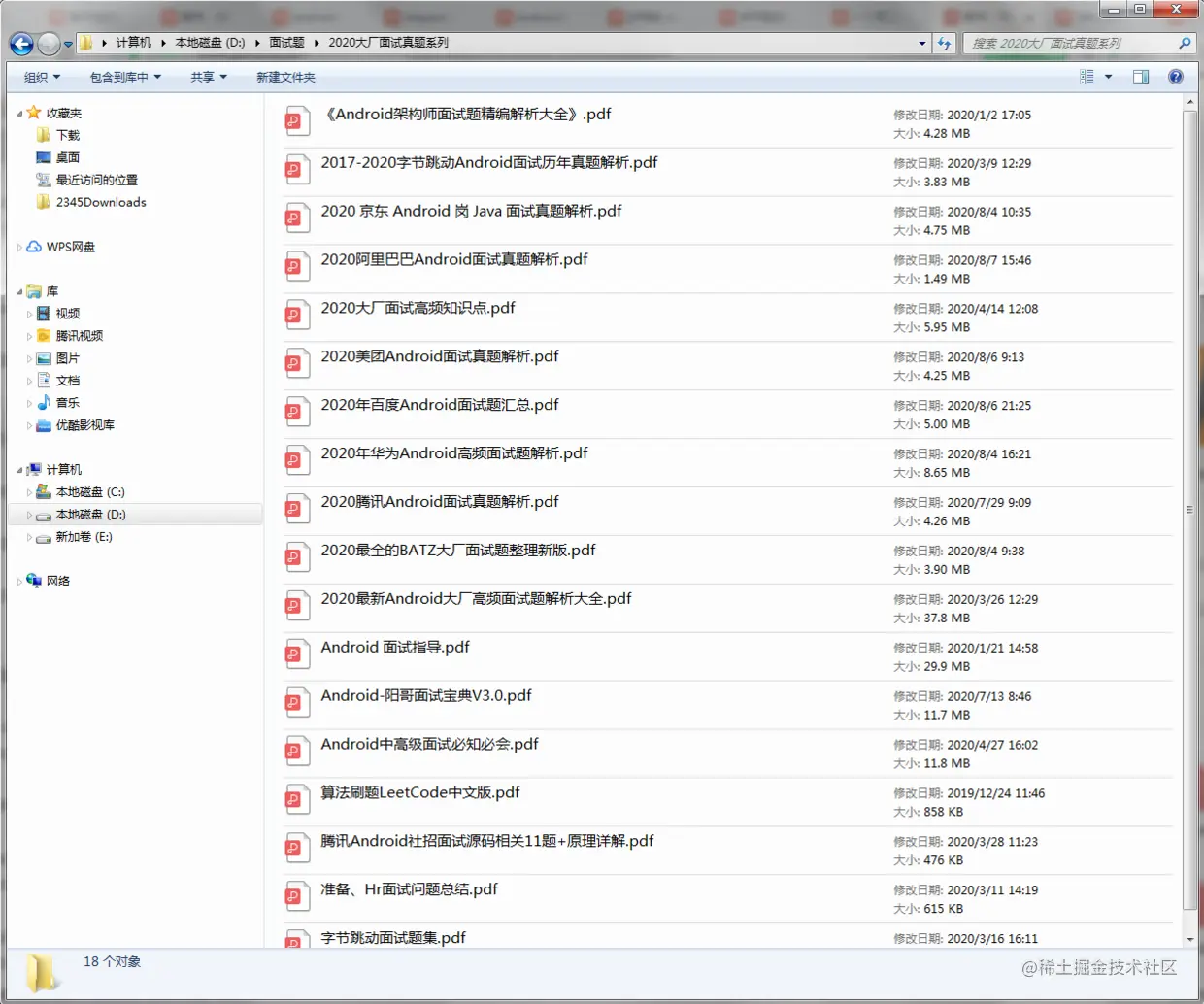Click PDF icon of Android-阳哥面试宝典V3.0
This screenshot has height=1004, width=1204.
(296, 704)
